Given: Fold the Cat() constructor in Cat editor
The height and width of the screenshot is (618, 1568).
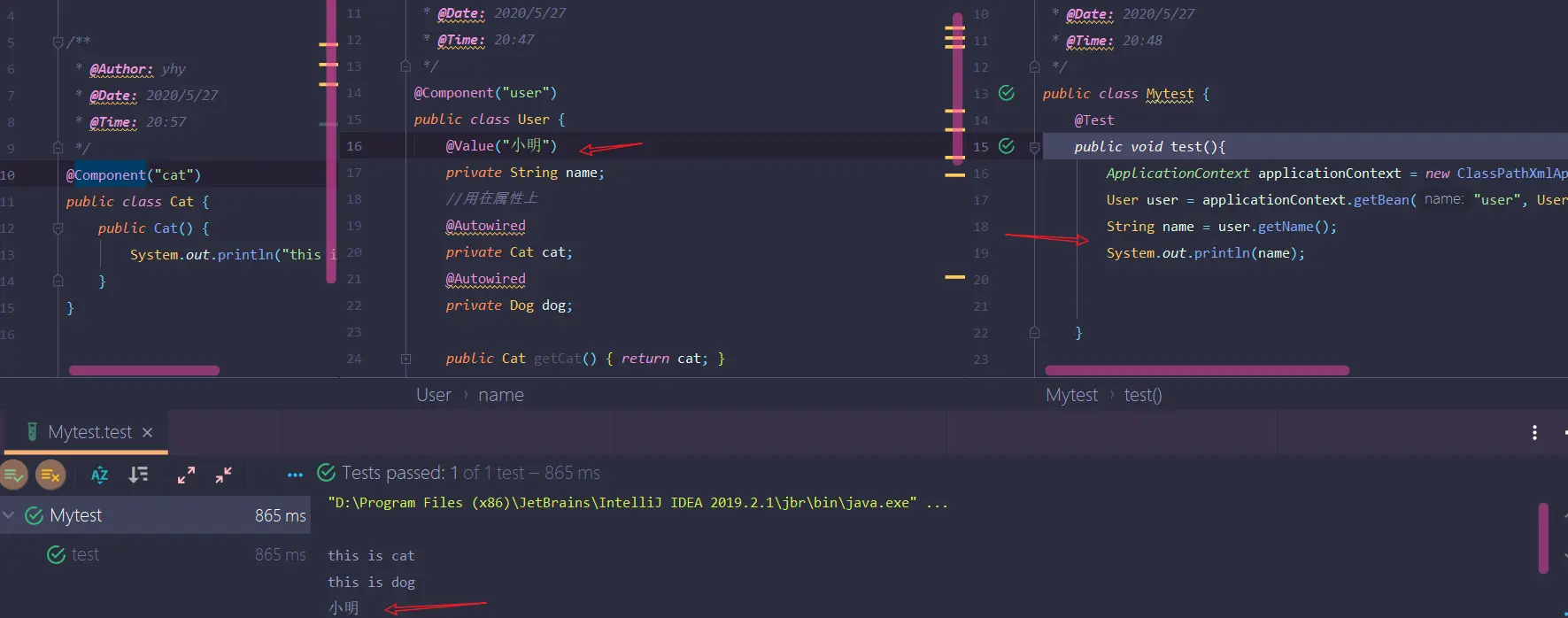Looking at the screenshot, I should coord(58,228).
